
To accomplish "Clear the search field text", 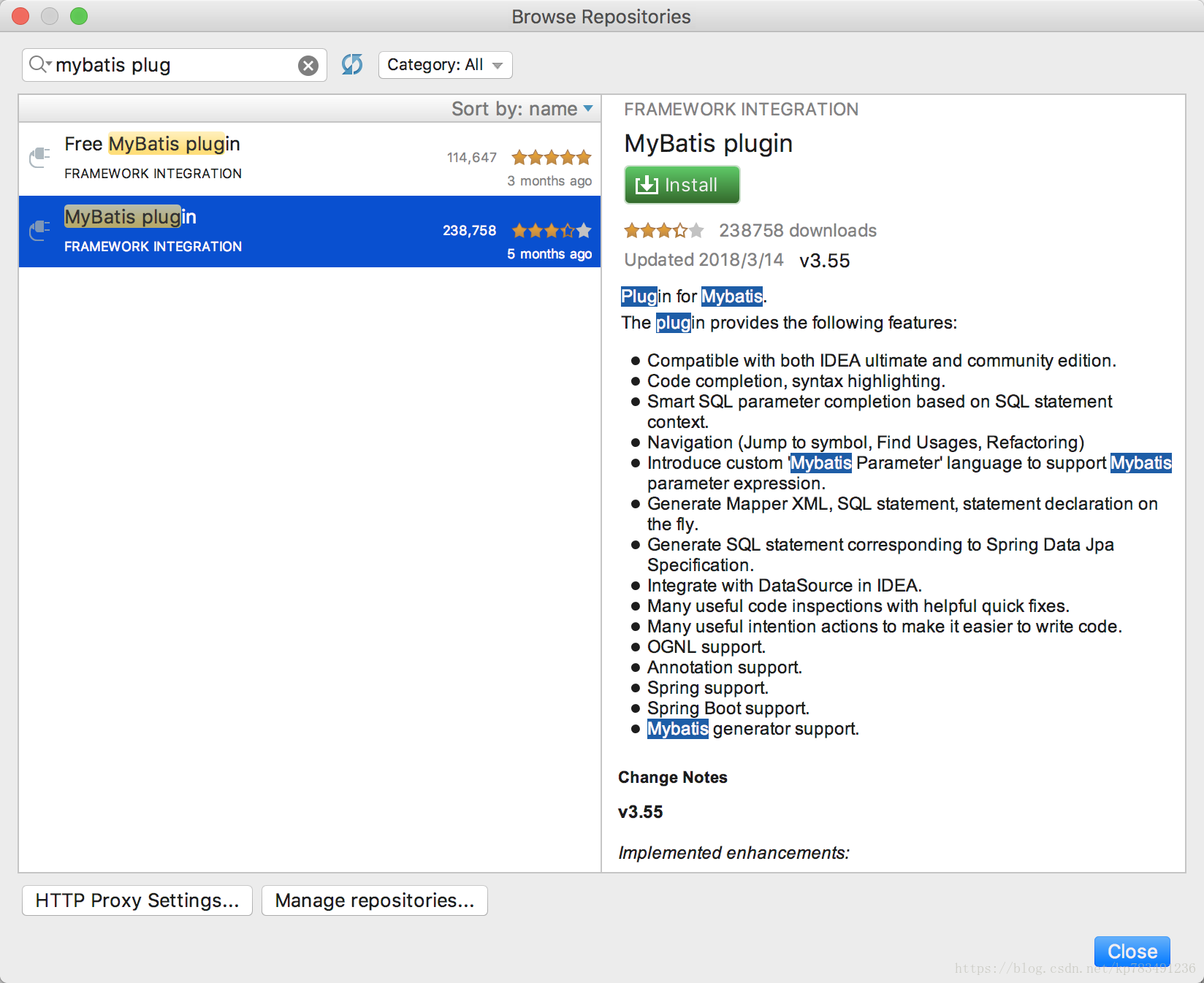I will (308, 66).
